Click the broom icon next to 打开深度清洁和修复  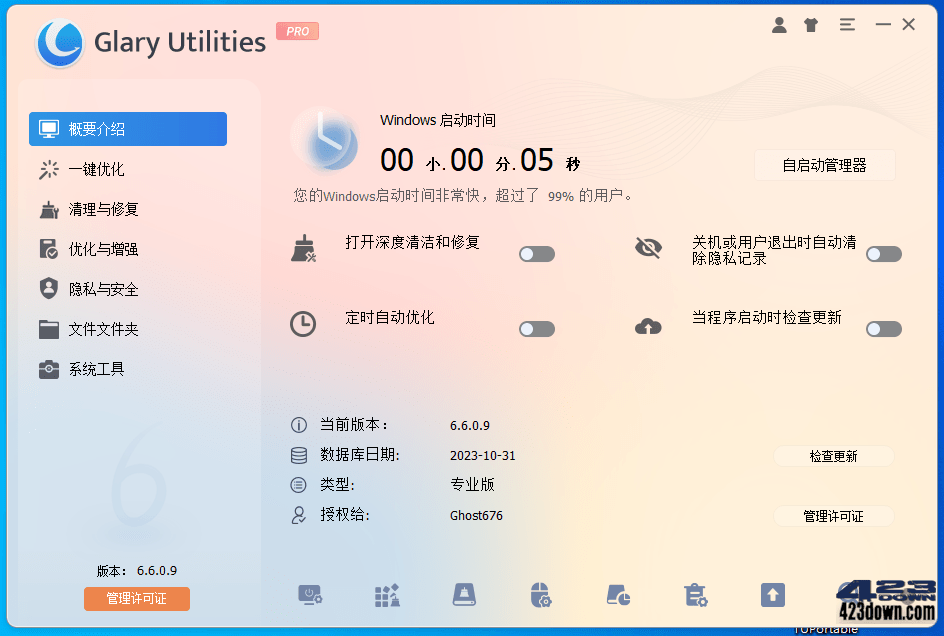pyautogui.click(x=303, y=247)
